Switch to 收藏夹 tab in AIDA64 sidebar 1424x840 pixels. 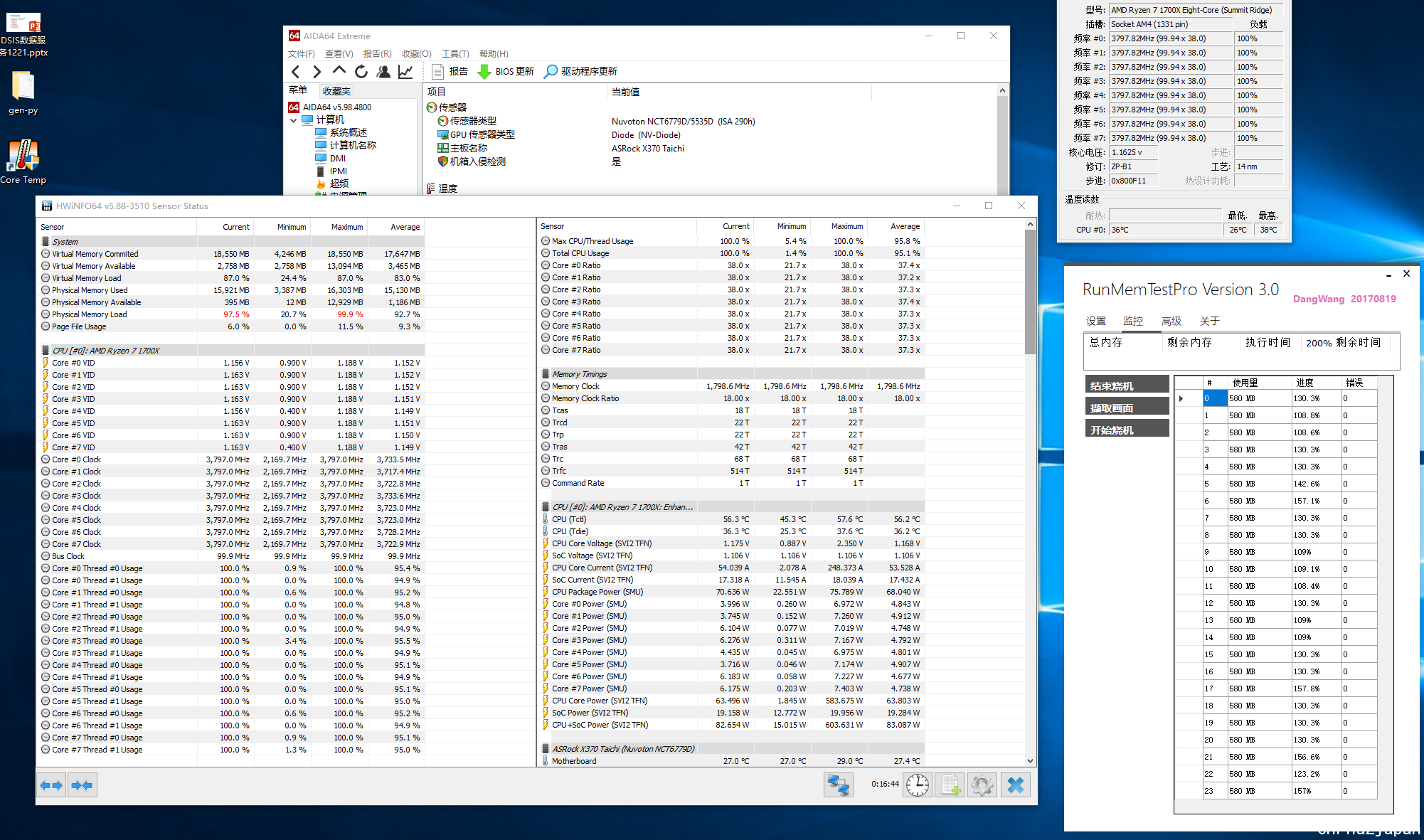[x=336, y=91]
